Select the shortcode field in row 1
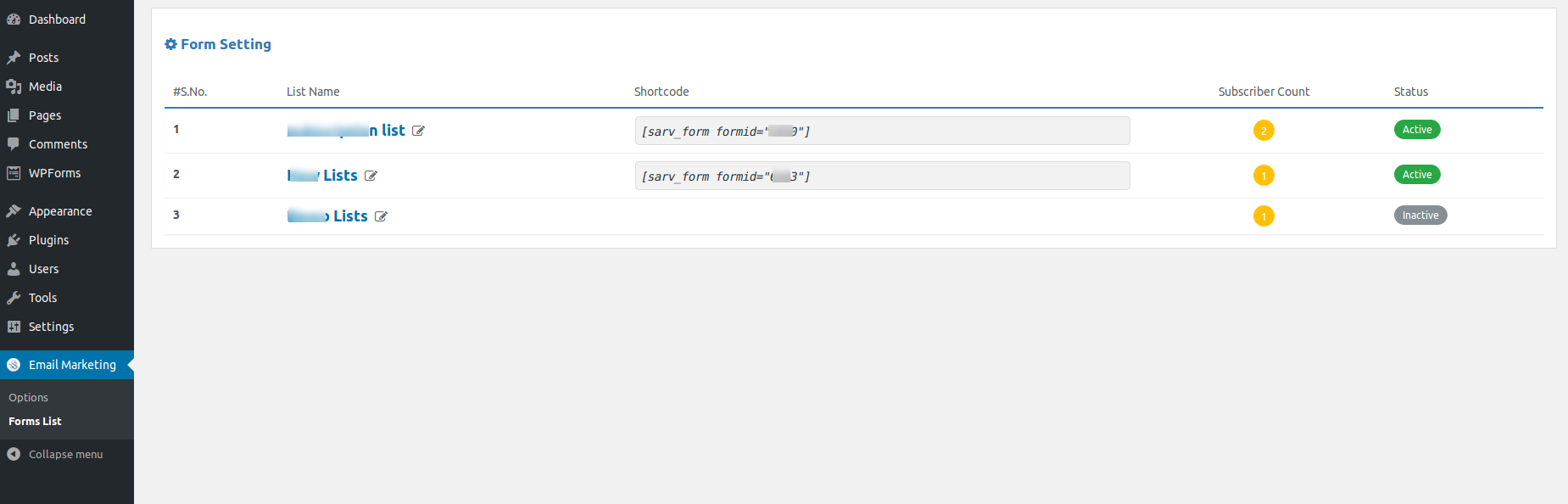This screenshot has height=504, width=1568. (x=882, y=131)
